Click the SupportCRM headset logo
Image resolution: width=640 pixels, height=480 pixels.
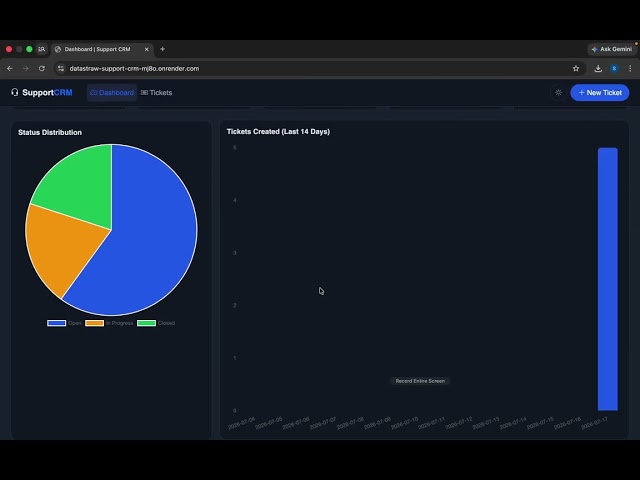pos(15,92)
